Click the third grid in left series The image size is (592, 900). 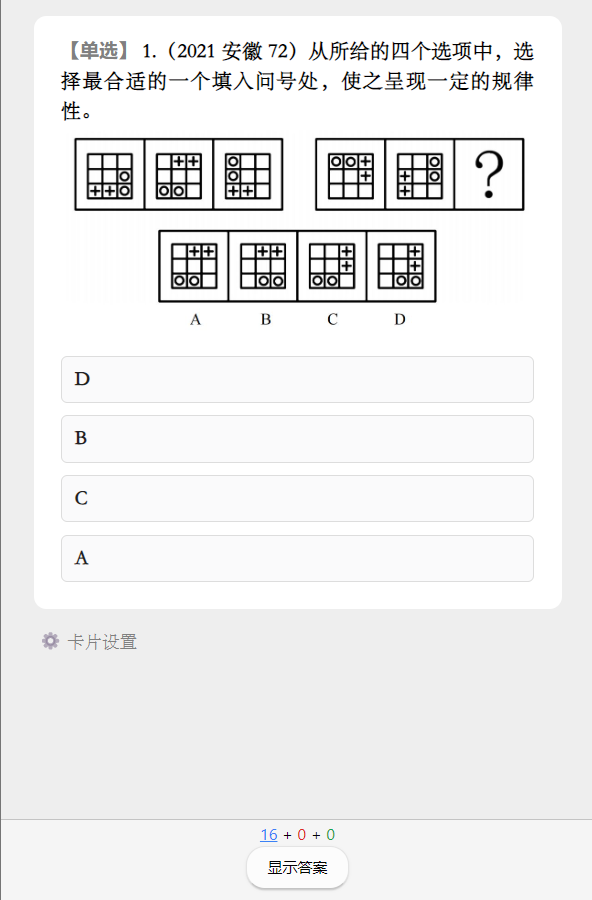[x=248, y=174]
